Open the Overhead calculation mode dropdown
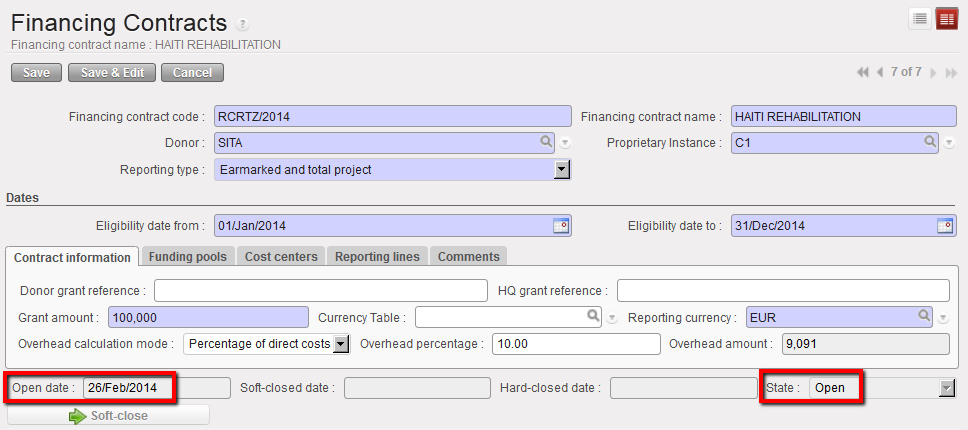 coord(340,344)
